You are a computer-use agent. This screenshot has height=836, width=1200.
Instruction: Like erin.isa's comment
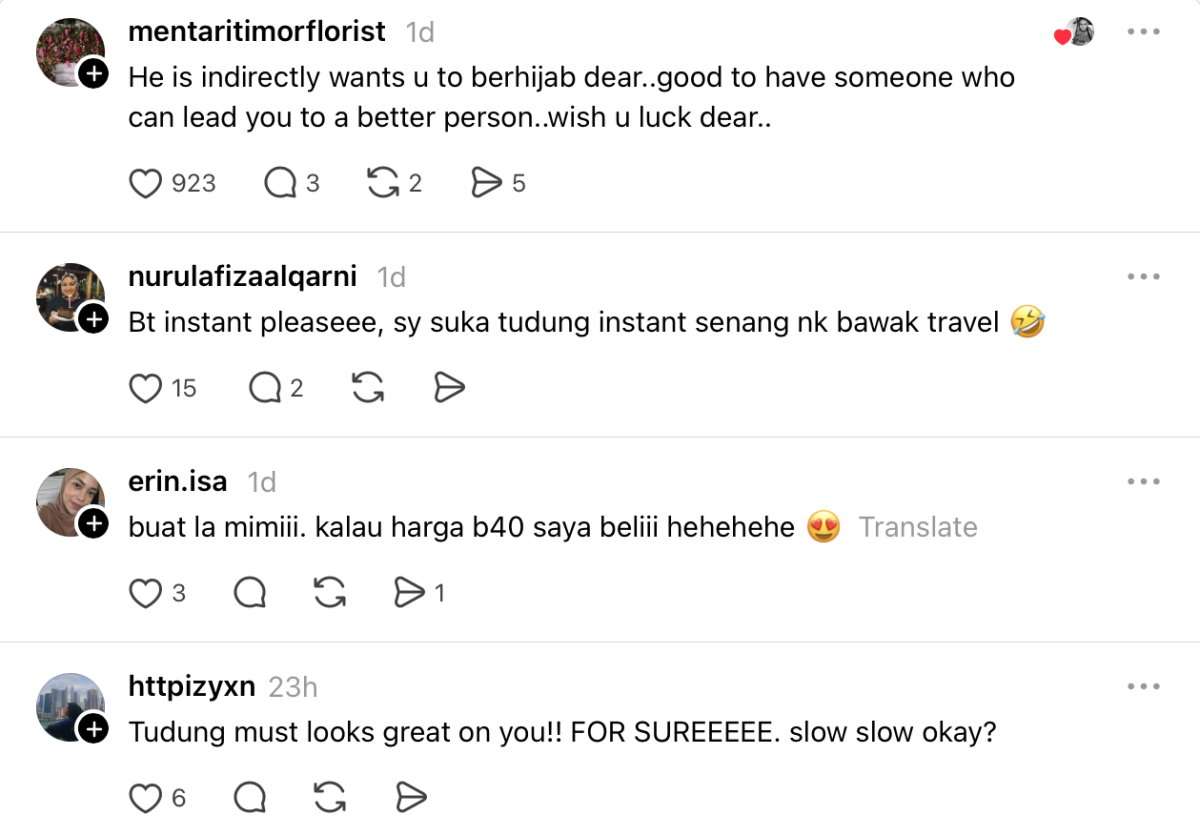[x=146, y=593]
